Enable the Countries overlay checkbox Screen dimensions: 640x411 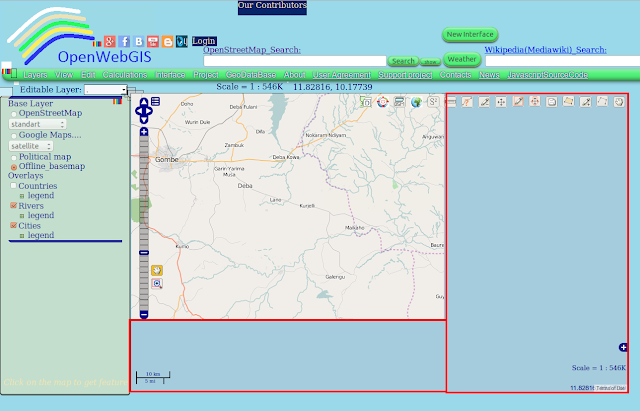[13, 186]
